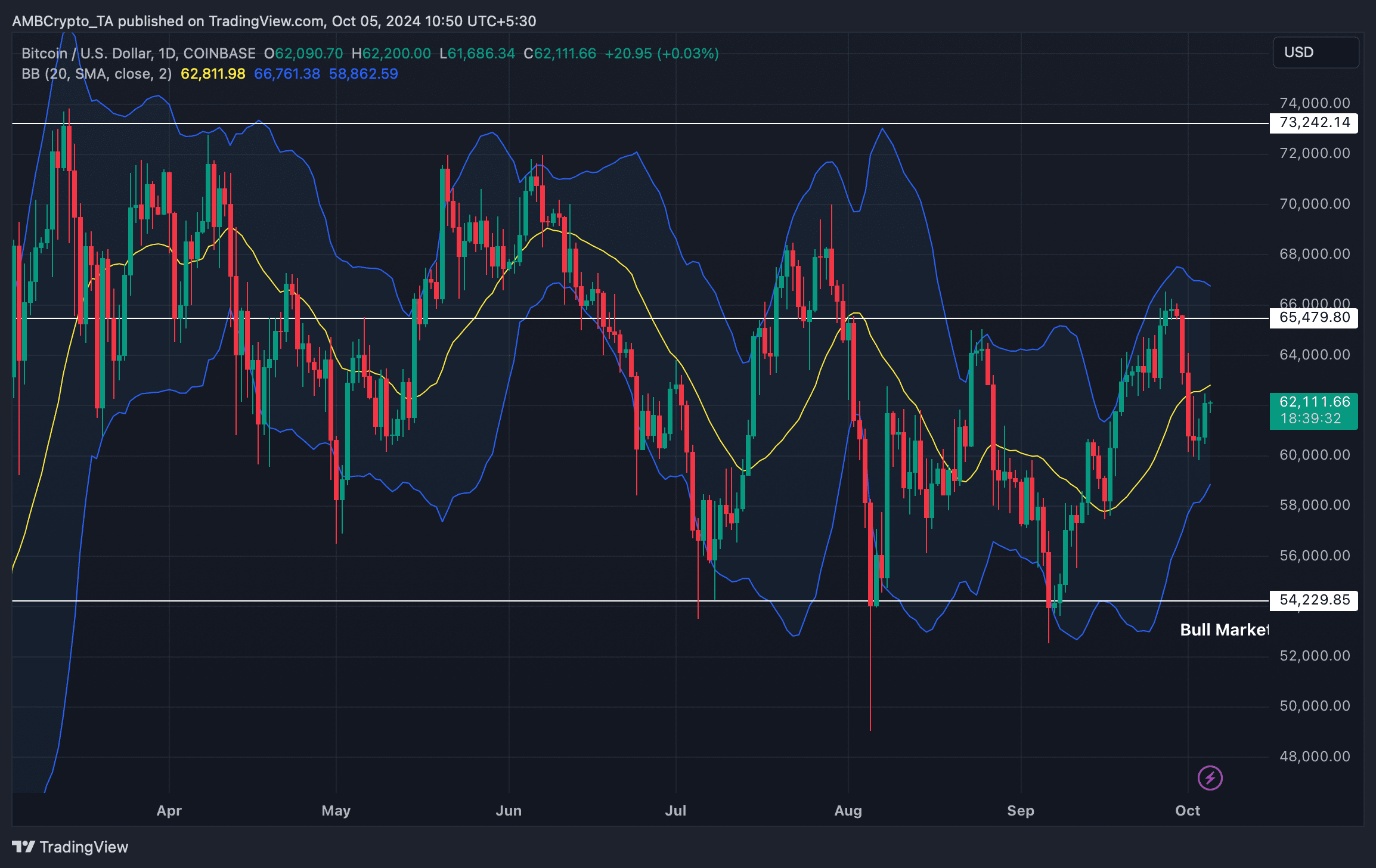The image size is (1376, 868).
Task: Click the lower band value 58,862.59
Action: point(363,74)
